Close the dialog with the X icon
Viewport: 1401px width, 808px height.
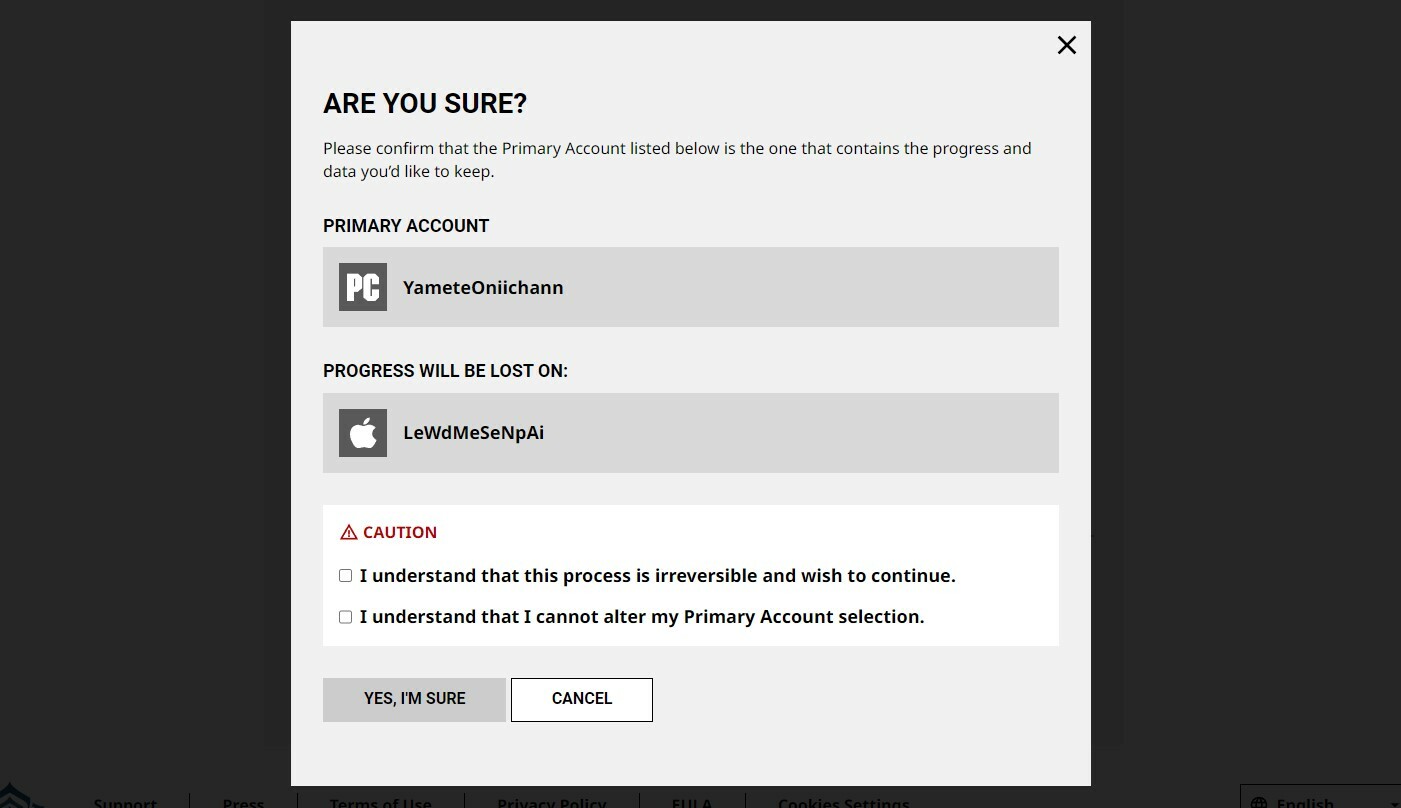tap(1067, 45)
